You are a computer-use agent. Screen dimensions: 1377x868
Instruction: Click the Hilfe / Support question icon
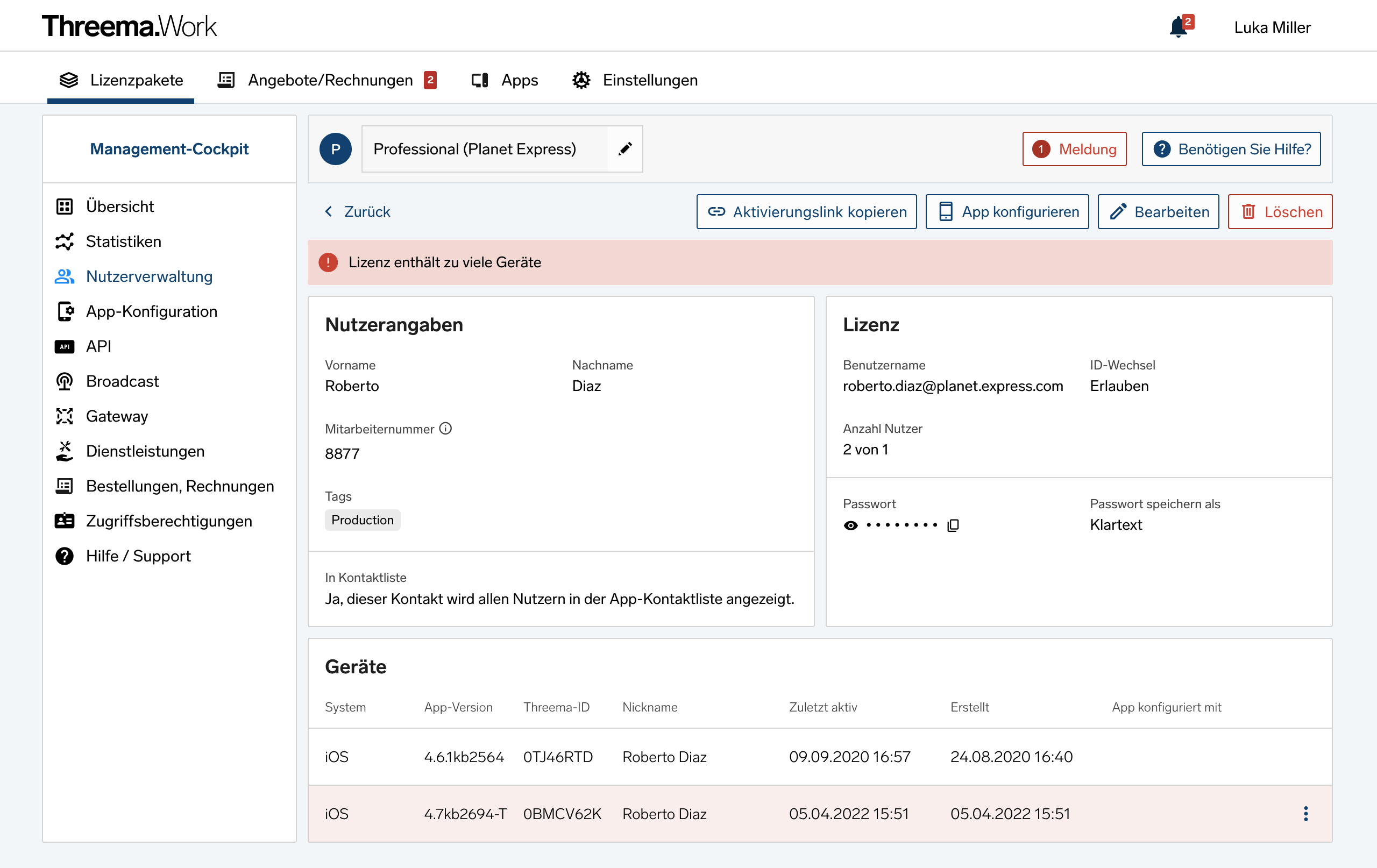pos(65,556)
